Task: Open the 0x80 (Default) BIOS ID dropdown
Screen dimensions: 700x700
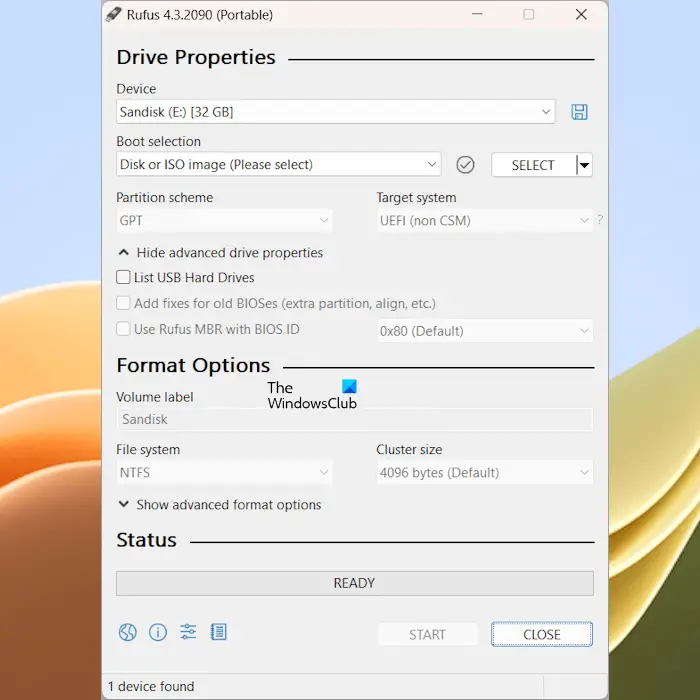Action: click(x=485, y=331)
